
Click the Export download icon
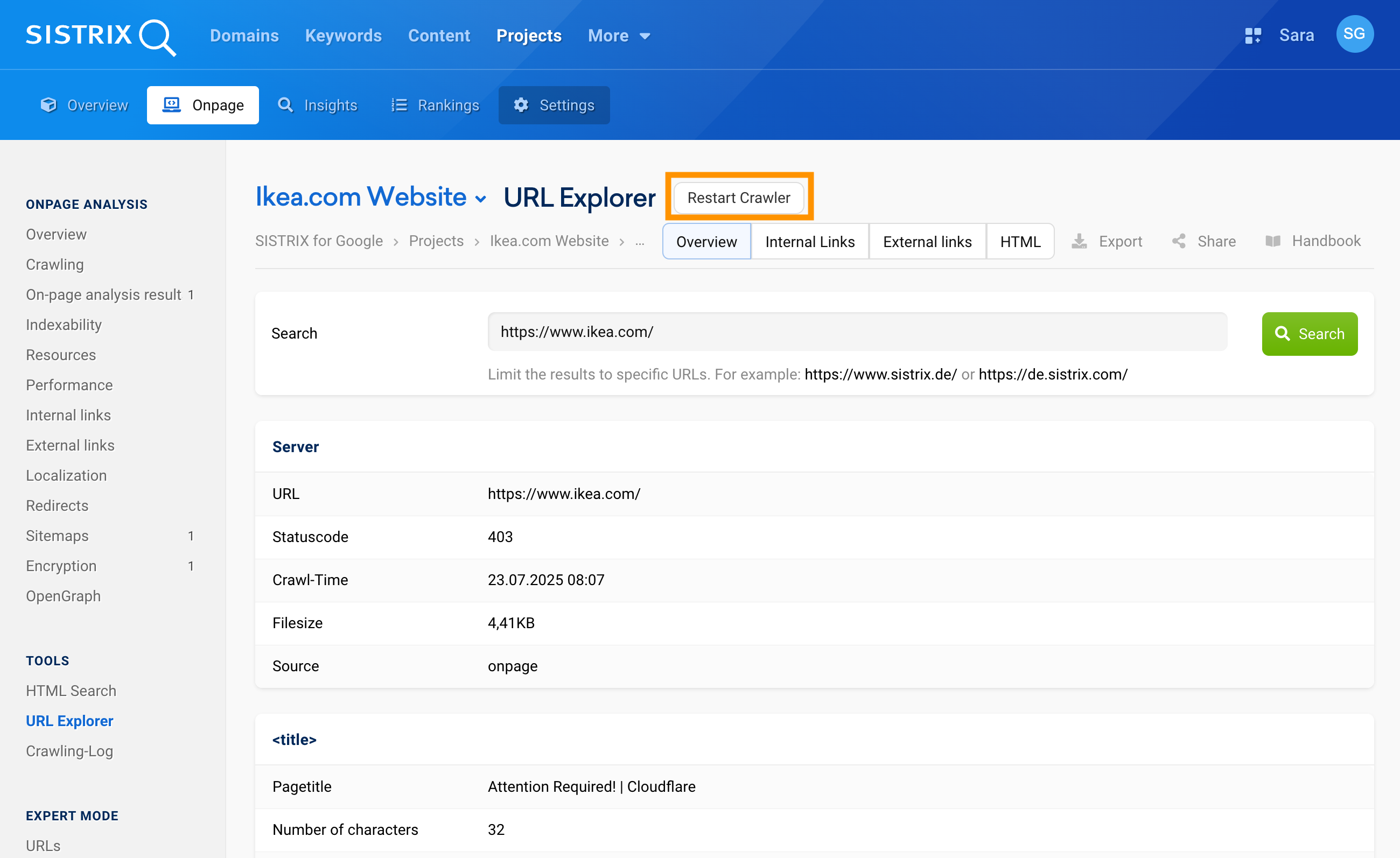click(x=1079, y=241)
